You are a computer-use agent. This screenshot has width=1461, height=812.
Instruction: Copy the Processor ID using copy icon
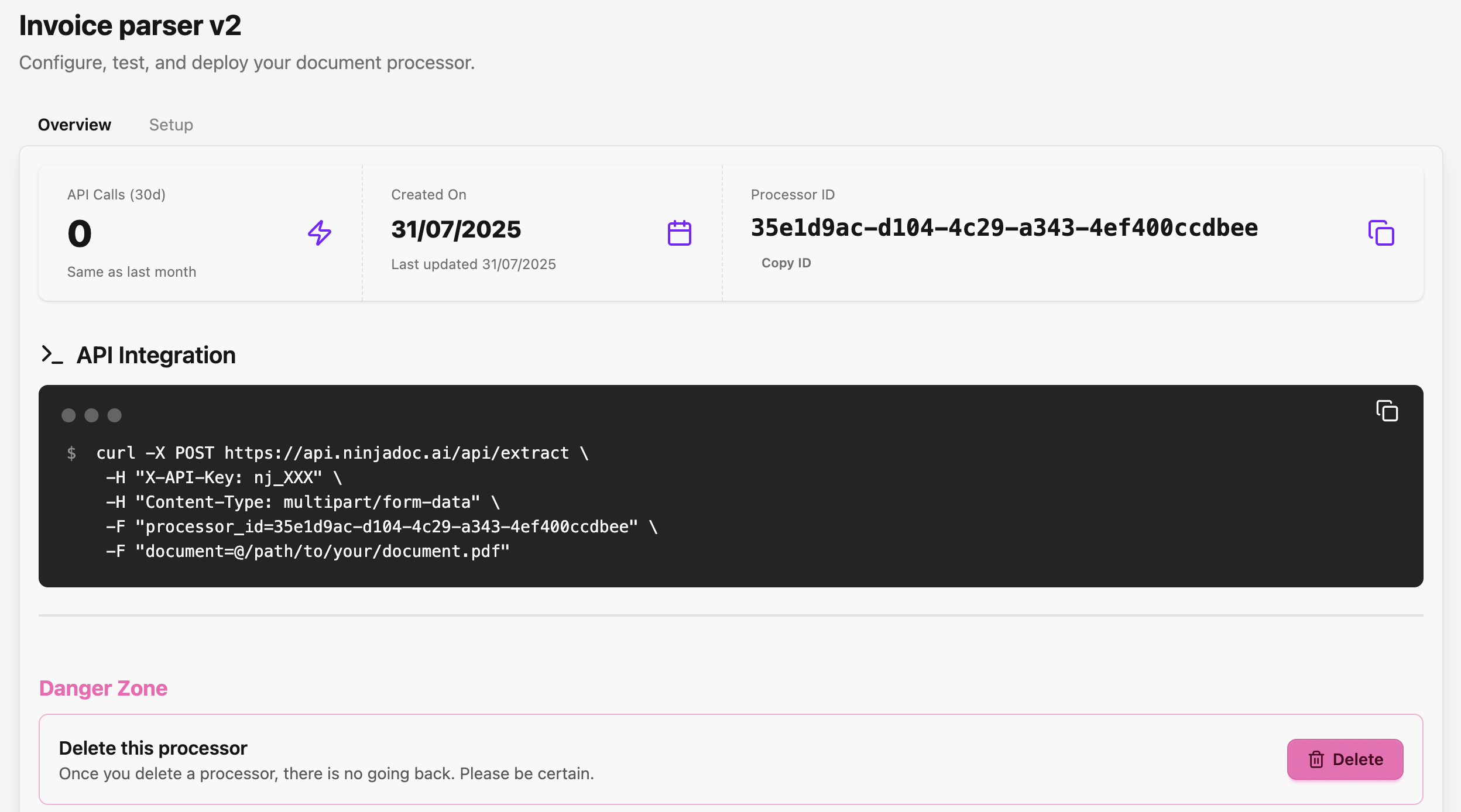pos(1381,233)
